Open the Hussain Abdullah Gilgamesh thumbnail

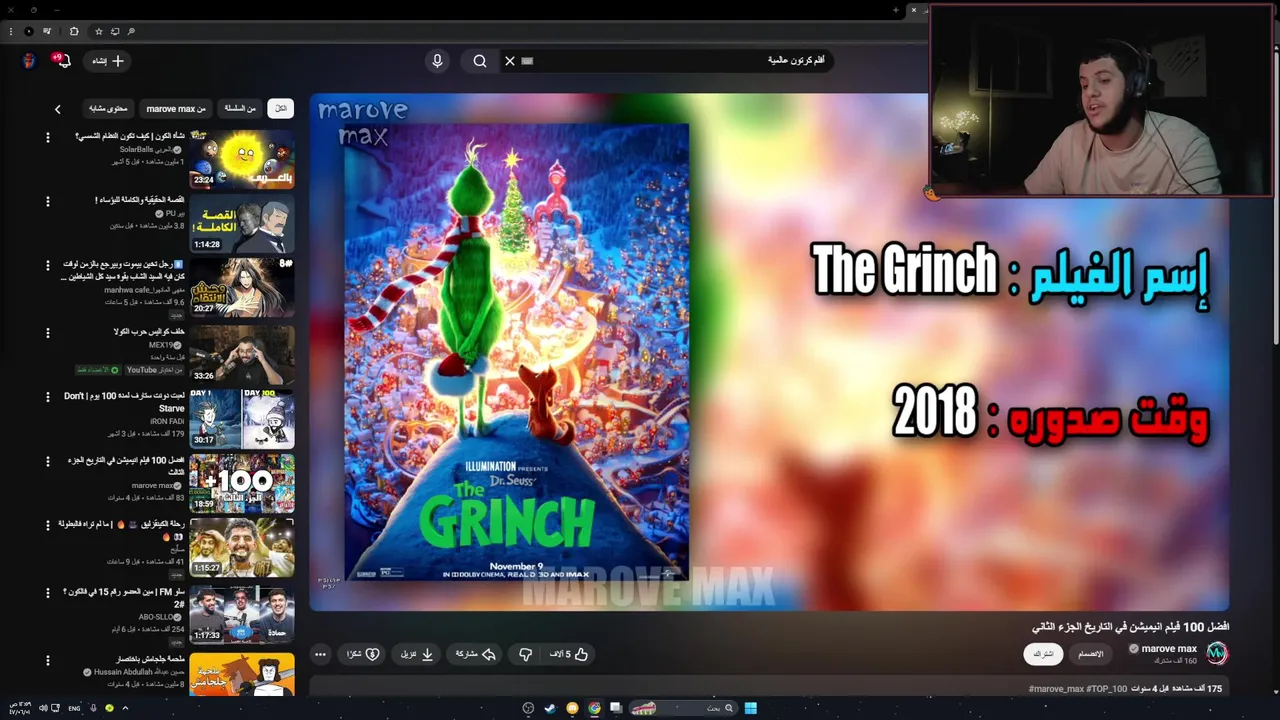(242, 674)
